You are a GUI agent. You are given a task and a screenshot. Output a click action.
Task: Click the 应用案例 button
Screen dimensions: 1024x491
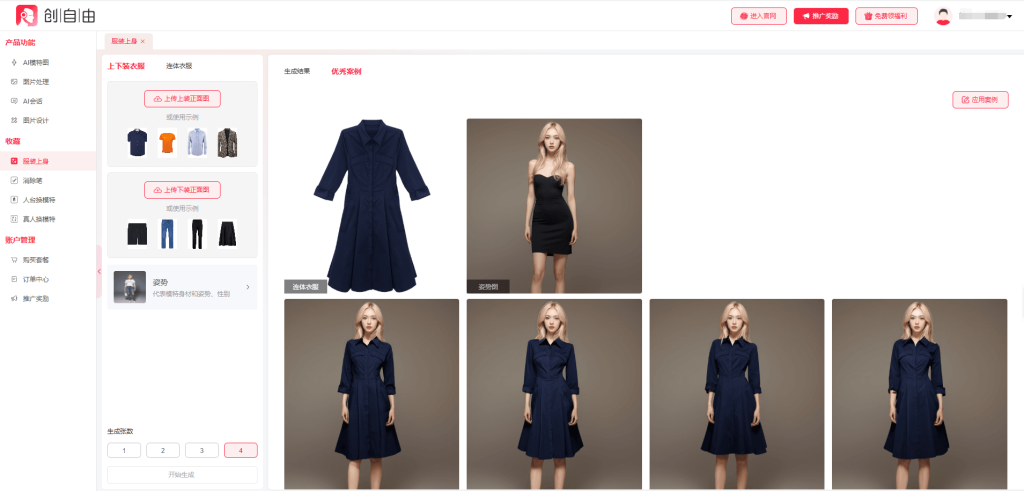[x=980, y=100]
